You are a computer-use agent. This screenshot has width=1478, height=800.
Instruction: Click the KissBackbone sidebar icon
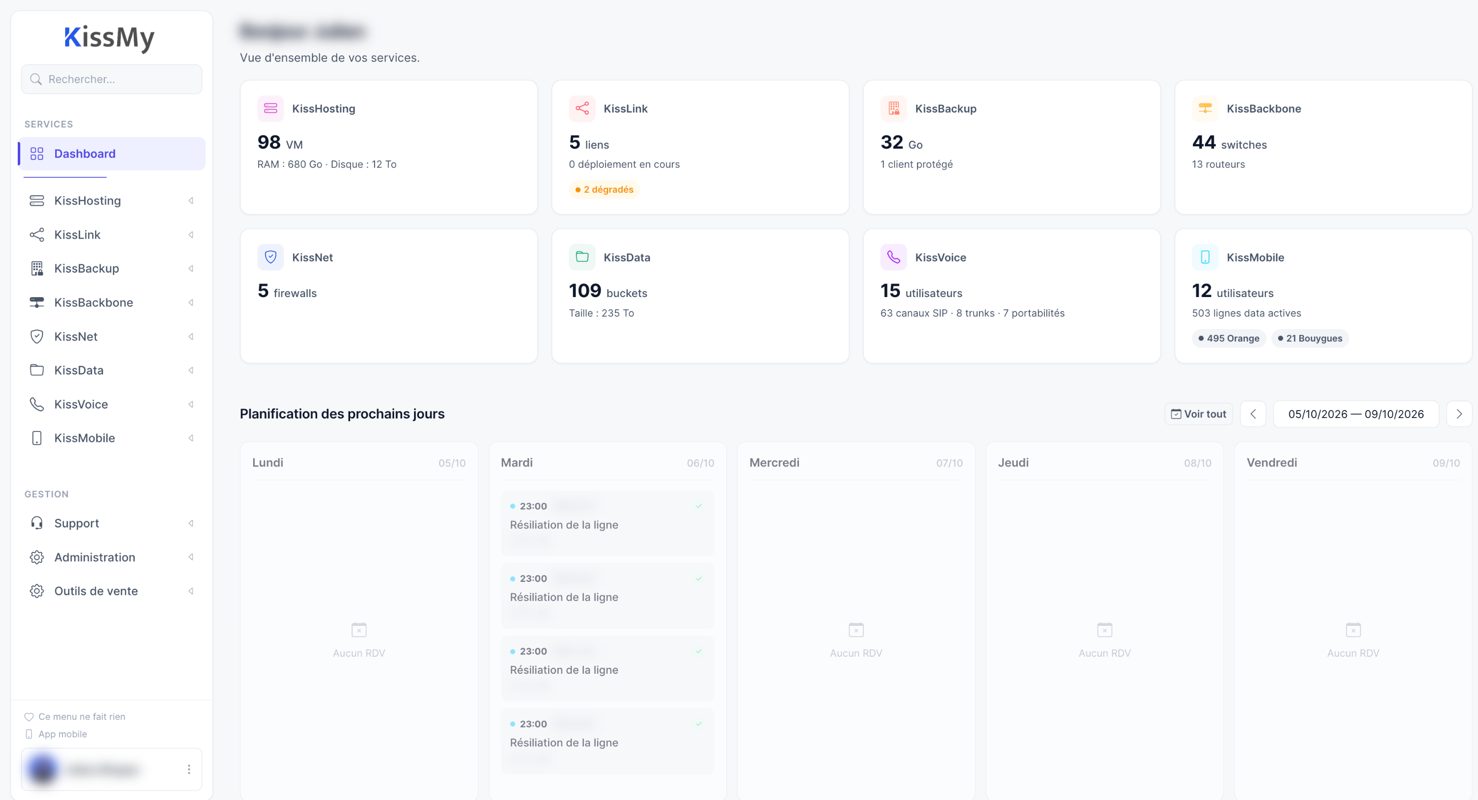point(37,303)
